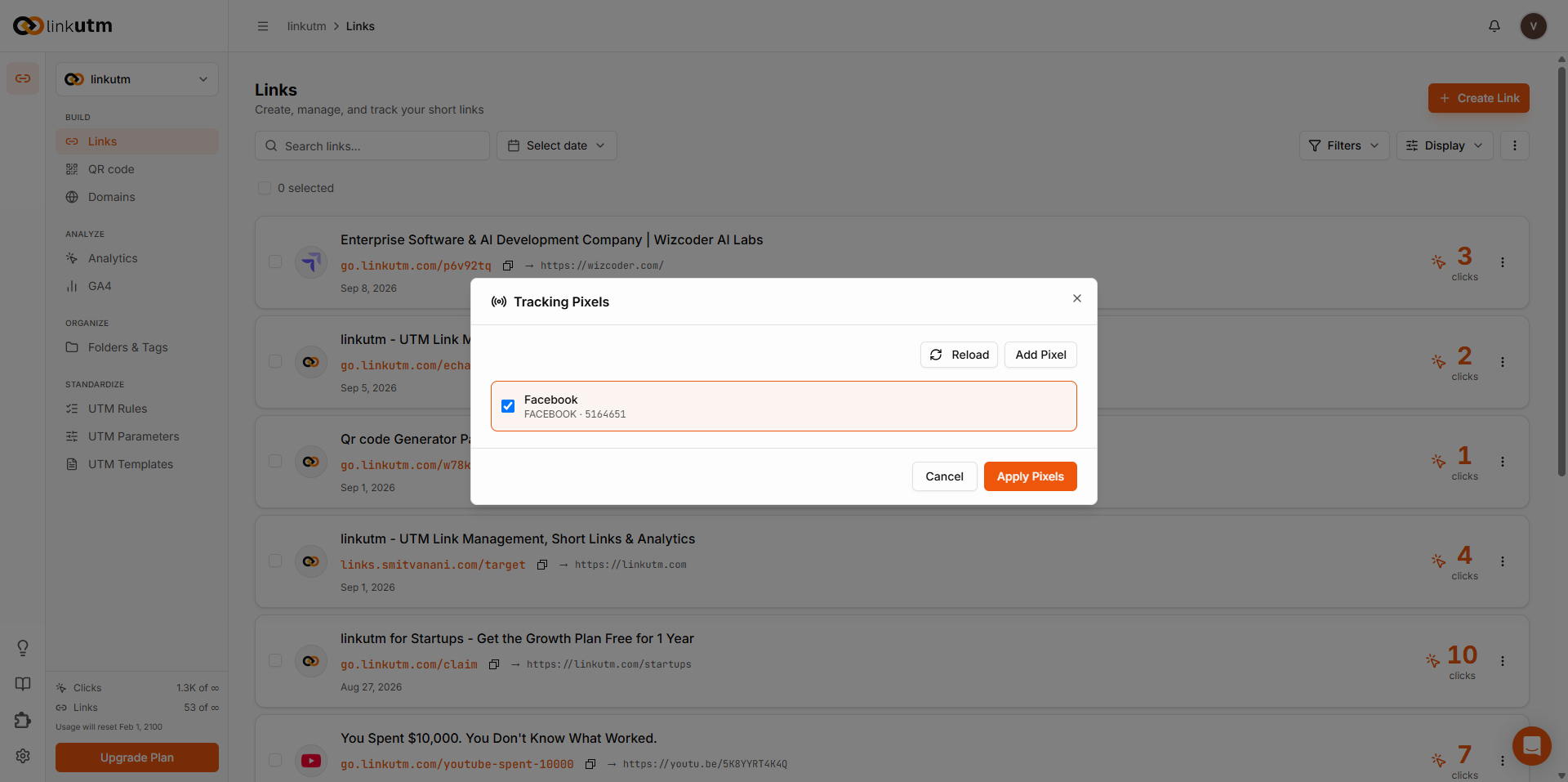Open options for the go.linkutm.com/claim row
Screen dimensions: 1568x782
pos(1503,661)
